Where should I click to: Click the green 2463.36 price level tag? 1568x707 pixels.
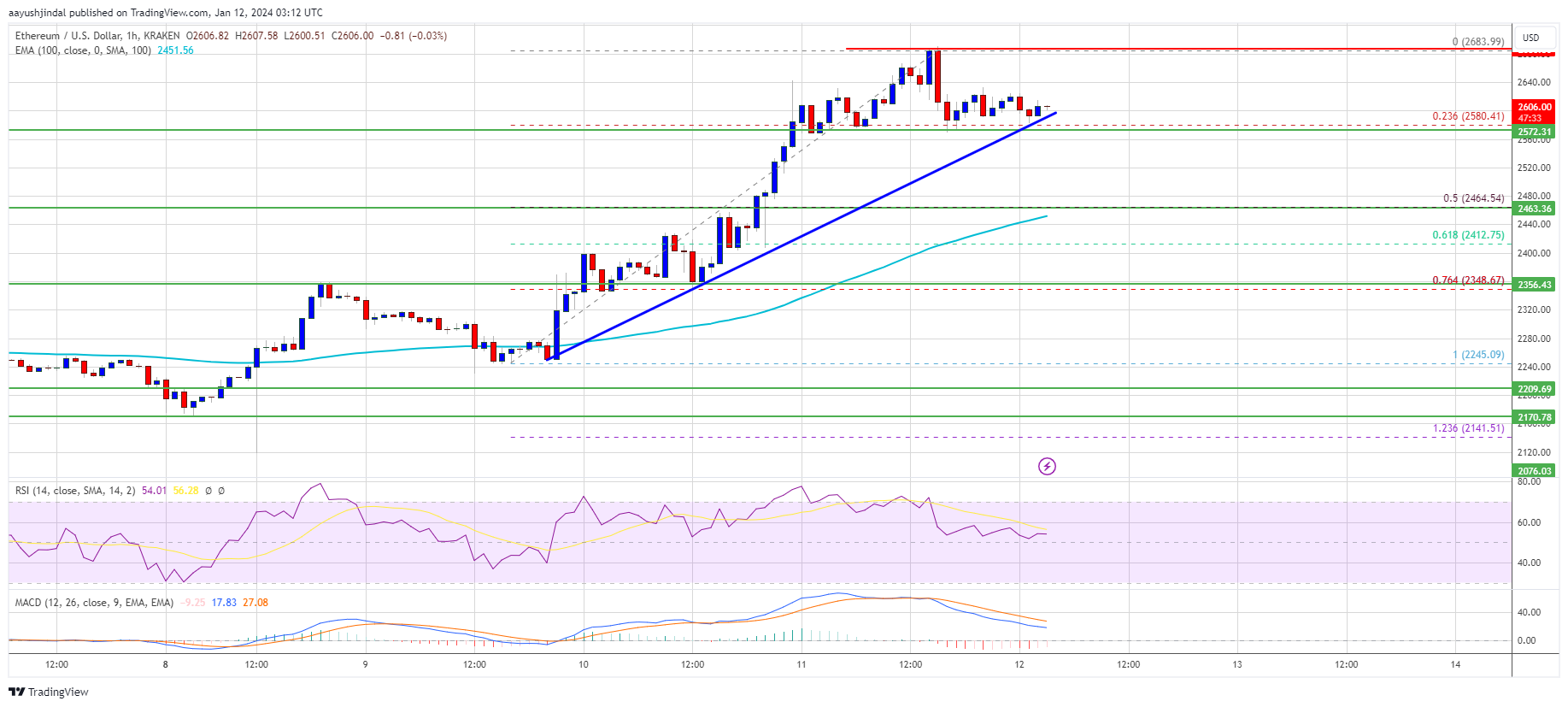tap(1534, 209)
